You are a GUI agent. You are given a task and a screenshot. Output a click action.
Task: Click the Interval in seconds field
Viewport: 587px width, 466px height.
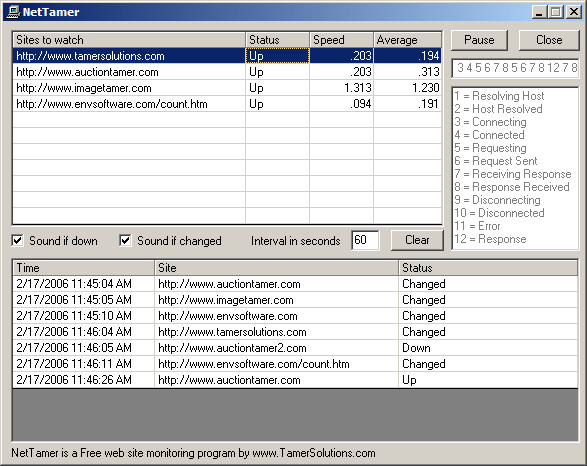click(x=365, y=240)
